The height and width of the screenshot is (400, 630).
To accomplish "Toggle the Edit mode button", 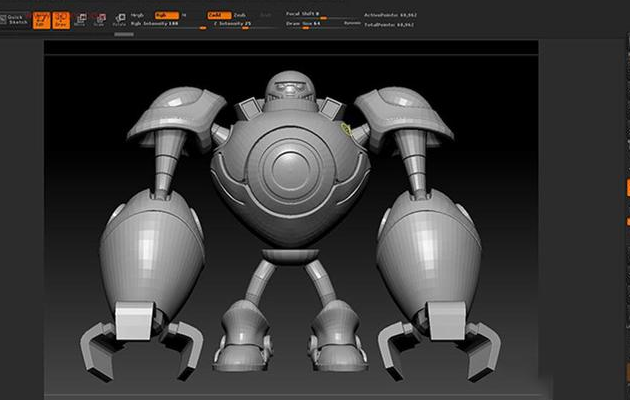I will pos(41,20).
